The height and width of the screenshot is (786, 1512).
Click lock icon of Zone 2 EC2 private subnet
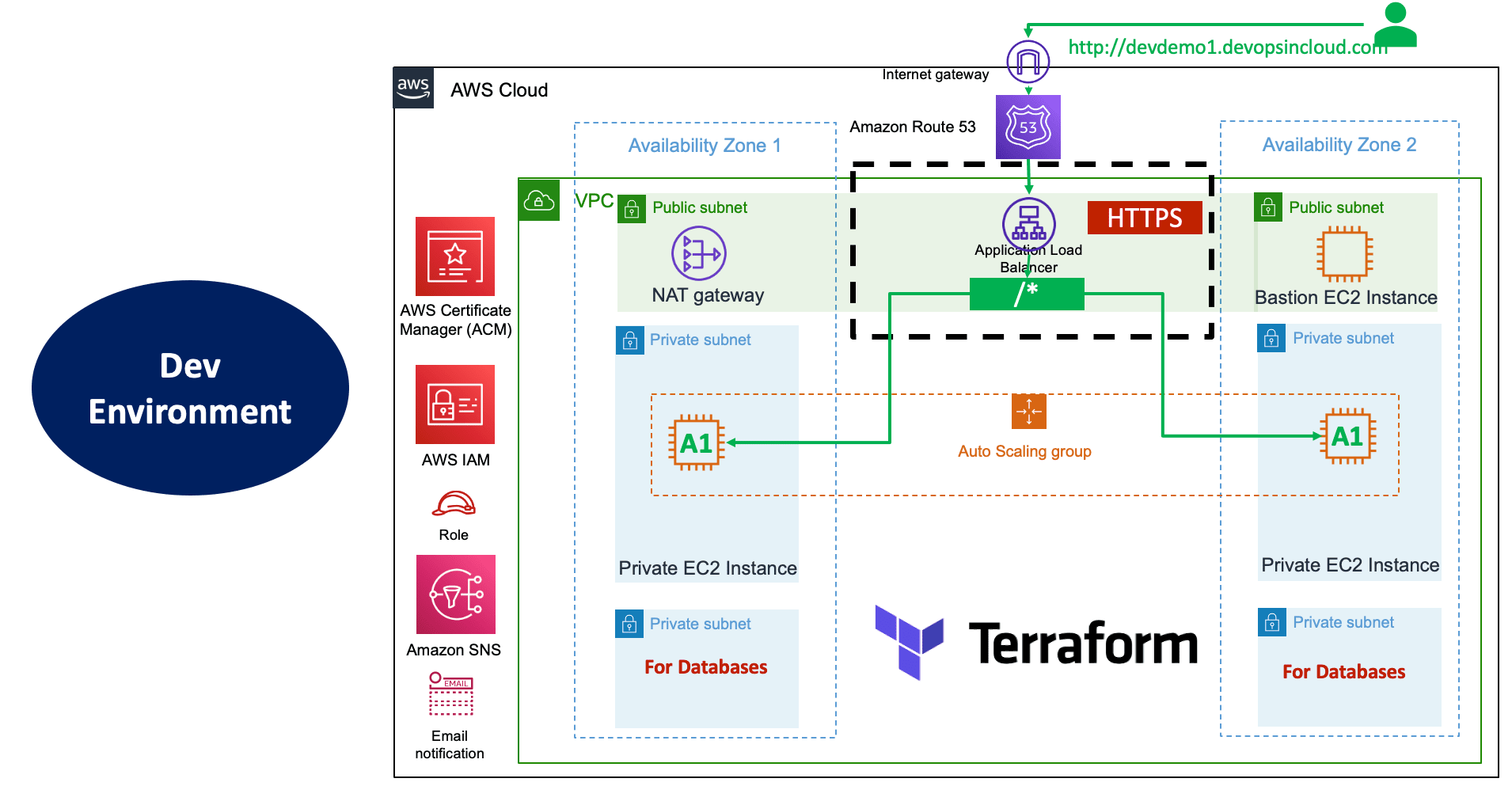point(1271,338)
